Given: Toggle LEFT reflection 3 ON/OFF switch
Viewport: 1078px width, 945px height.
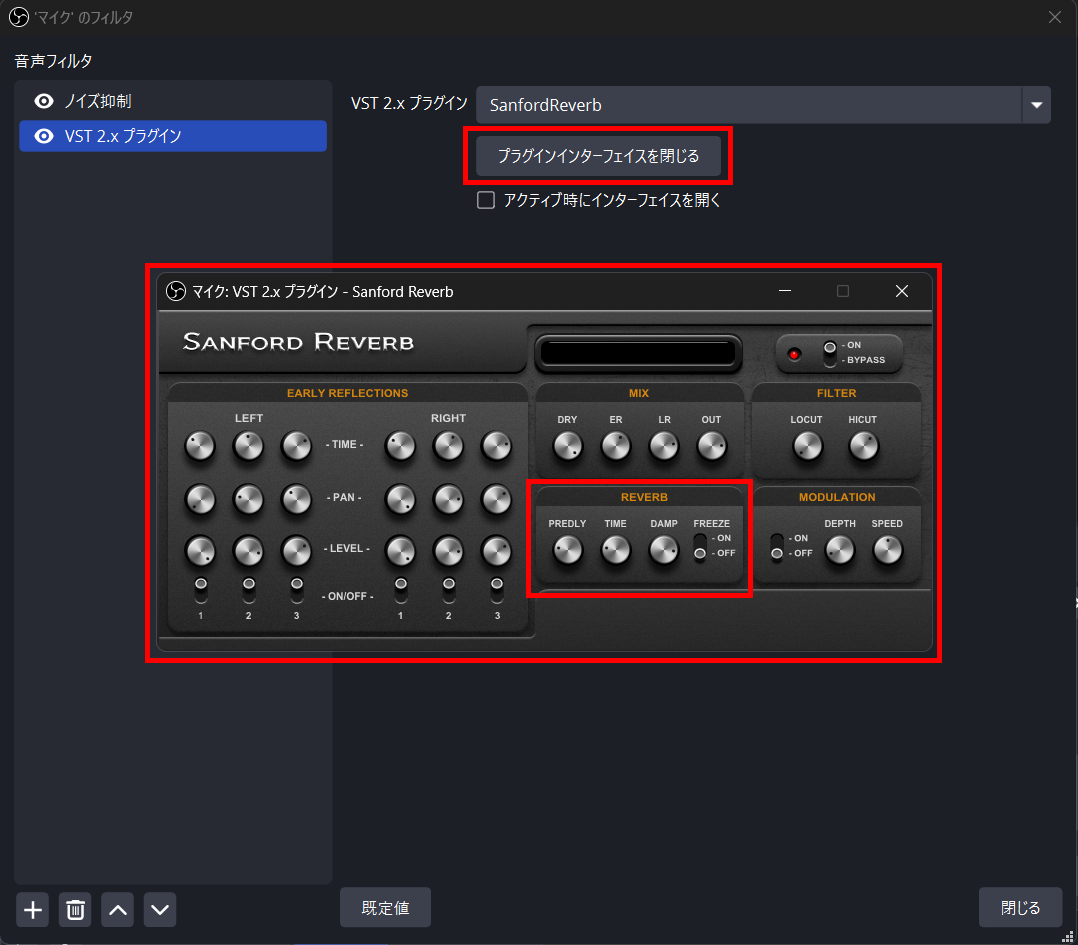Looking at the screenshot, I should (x=297, y=590).
